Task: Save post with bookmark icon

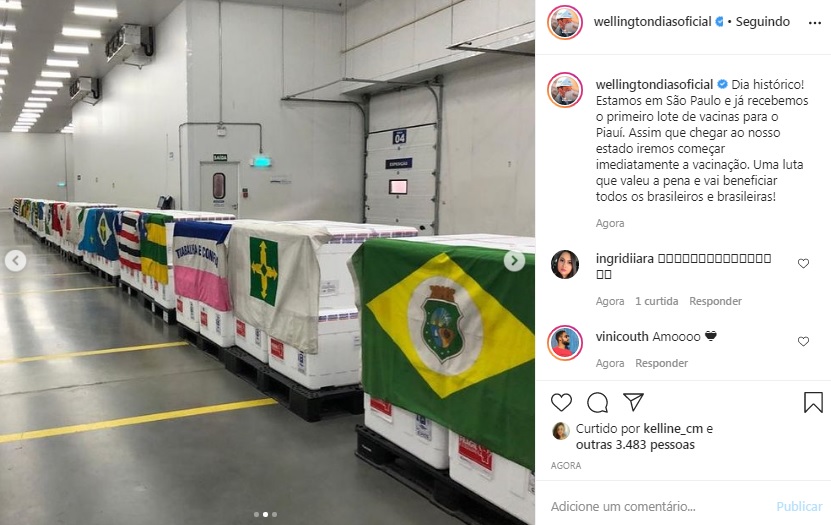Action: click(x=813, y=402)
